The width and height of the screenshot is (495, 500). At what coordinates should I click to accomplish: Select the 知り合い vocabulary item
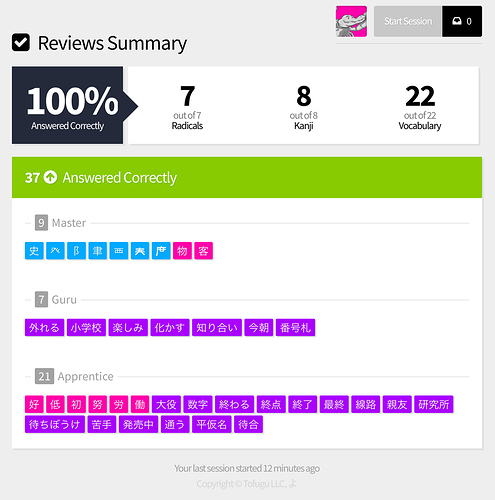[x=217, y=328]
